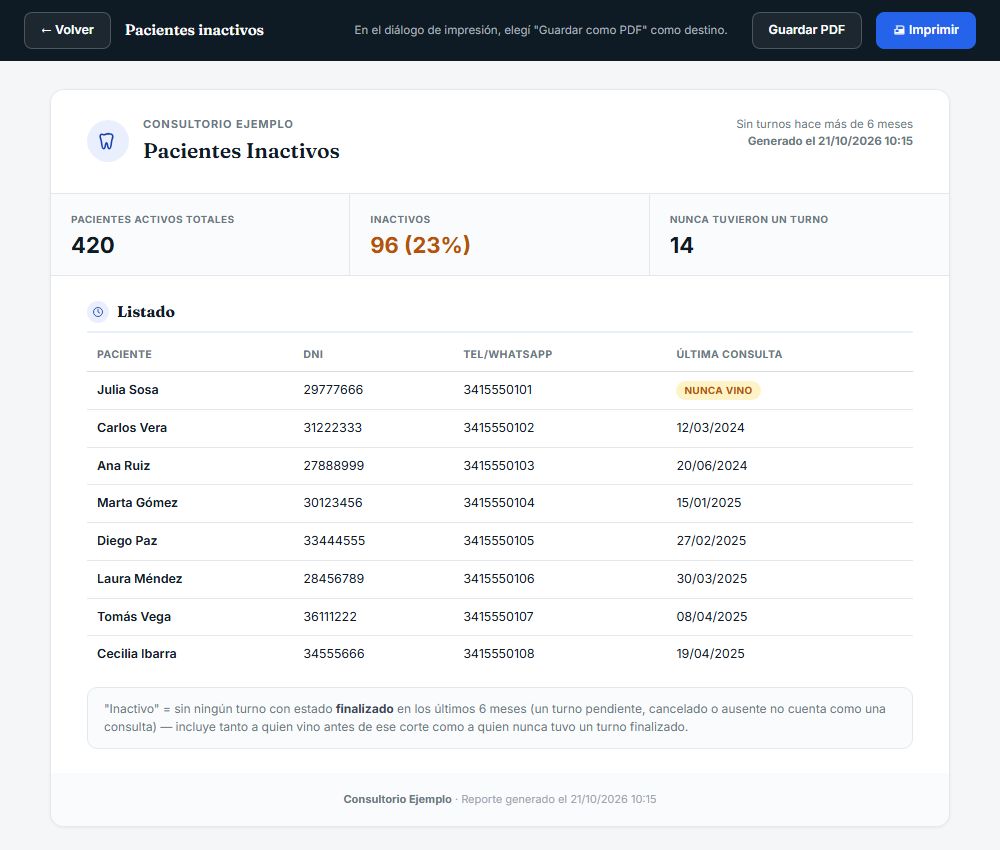Click the tooth logo icon
1000x850 pixels.
click(x=107, y=141)
